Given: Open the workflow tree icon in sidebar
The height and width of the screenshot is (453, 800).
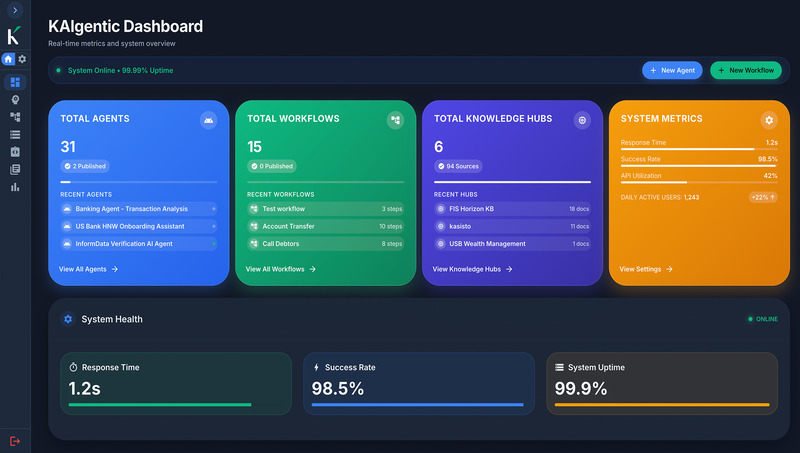Looking at the screenshot, I should (x=15, y=117).
